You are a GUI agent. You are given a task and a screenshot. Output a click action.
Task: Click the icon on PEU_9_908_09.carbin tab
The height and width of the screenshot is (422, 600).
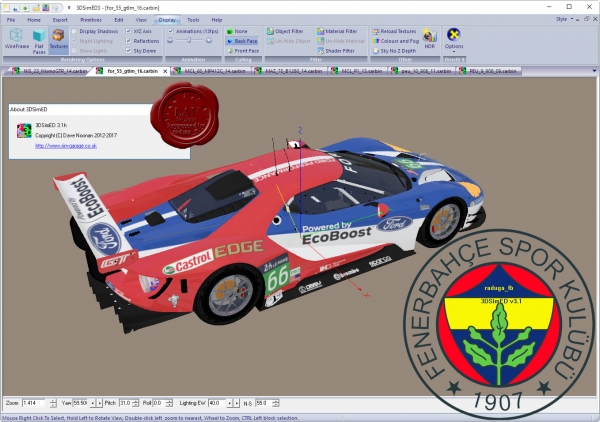(463, 71)
